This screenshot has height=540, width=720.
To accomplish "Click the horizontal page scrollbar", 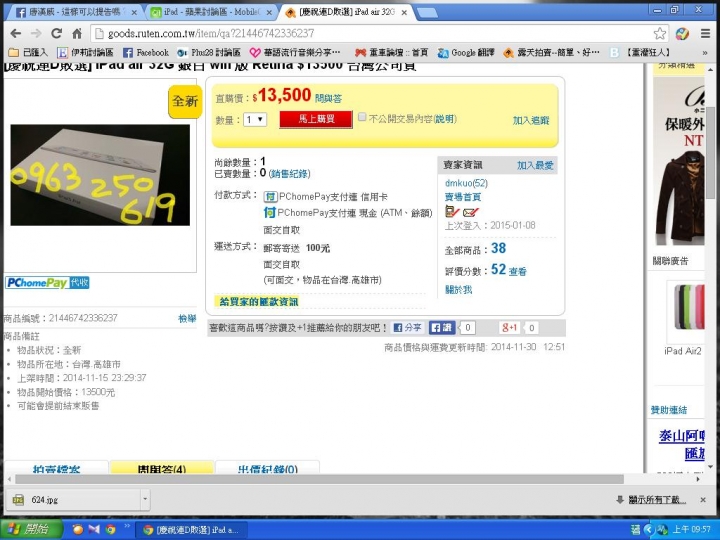I will (319, 479).
